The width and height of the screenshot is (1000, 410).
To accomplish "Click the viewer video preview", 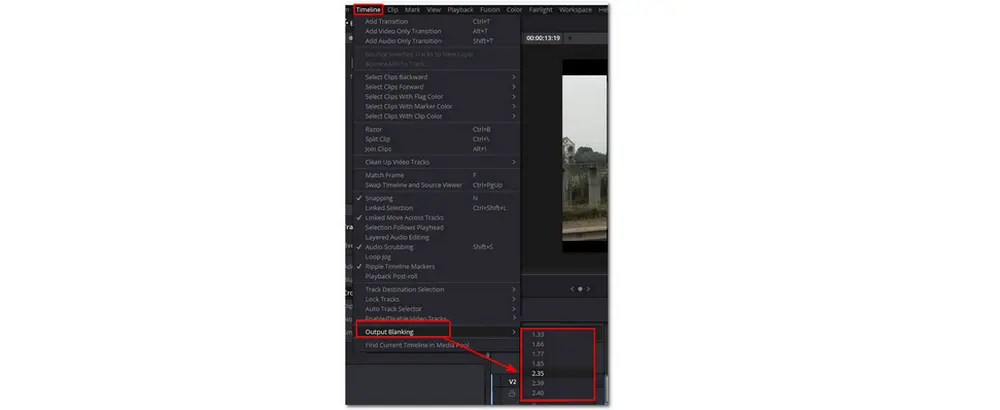I will point(585,156).
